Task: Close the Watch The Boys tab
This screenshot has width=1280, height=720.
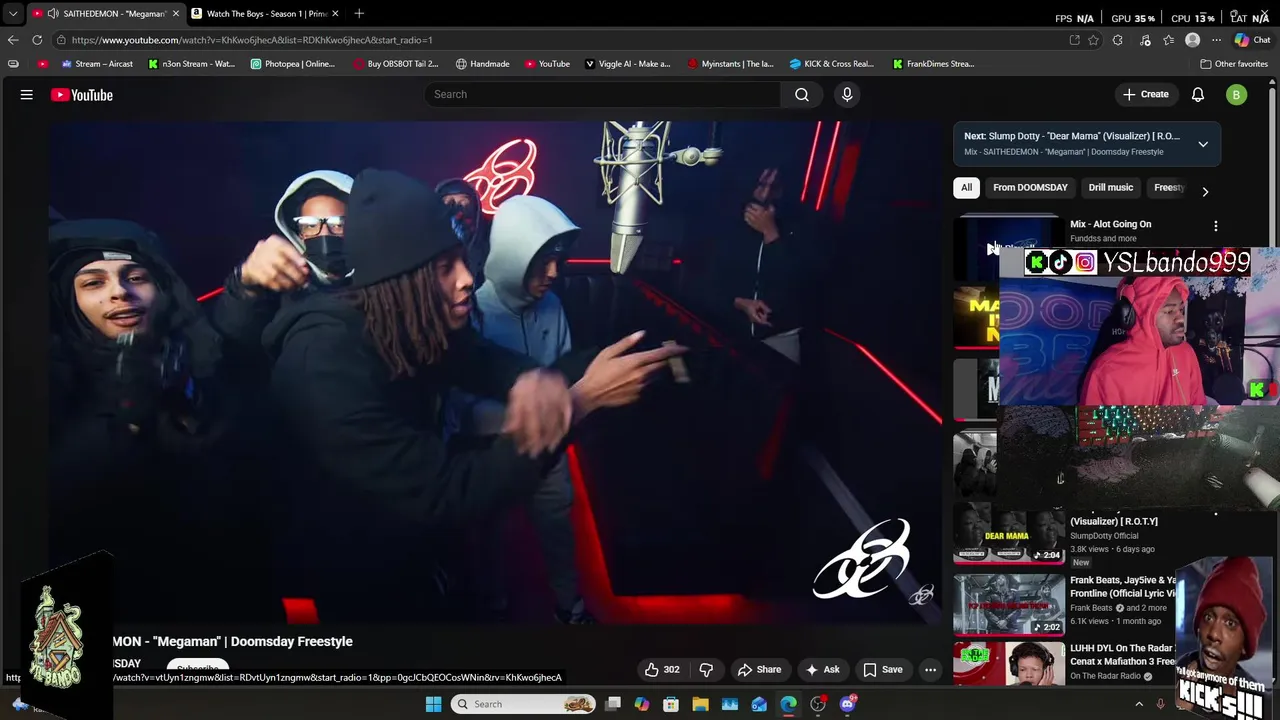Action: pos(335,13)
